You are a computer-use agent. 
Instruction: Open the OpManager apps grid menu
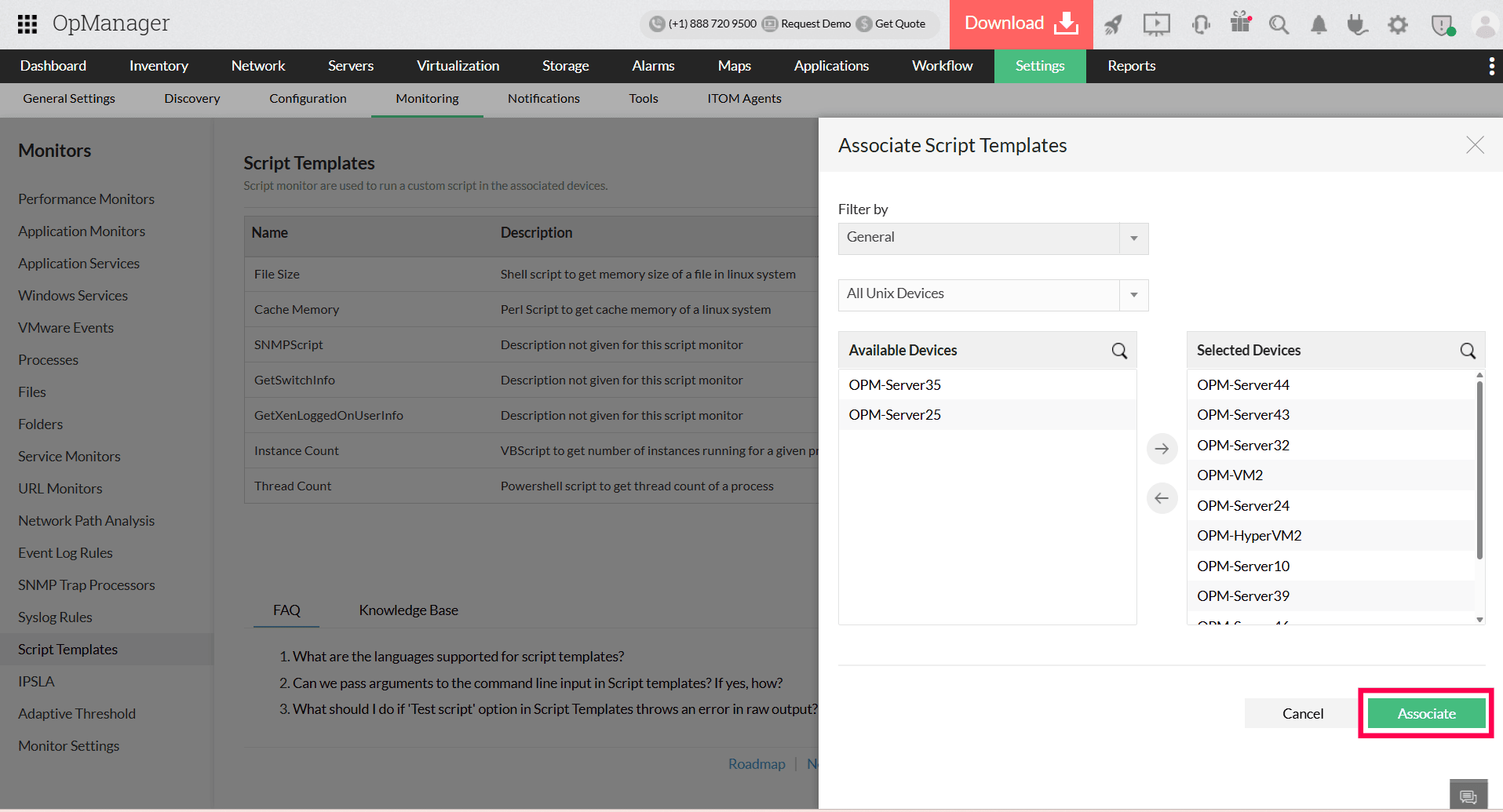coord(27,24)
